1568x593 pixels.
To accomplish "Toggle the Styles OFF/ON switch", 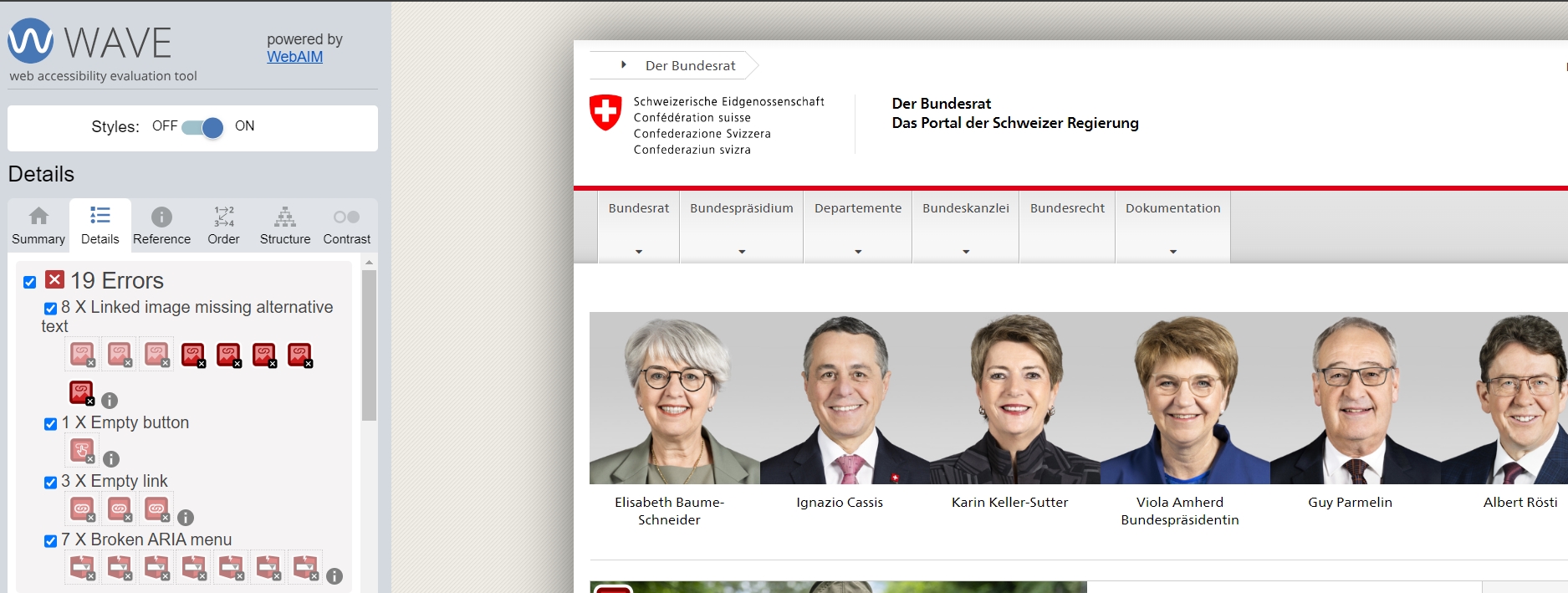I will click(202, 127).
